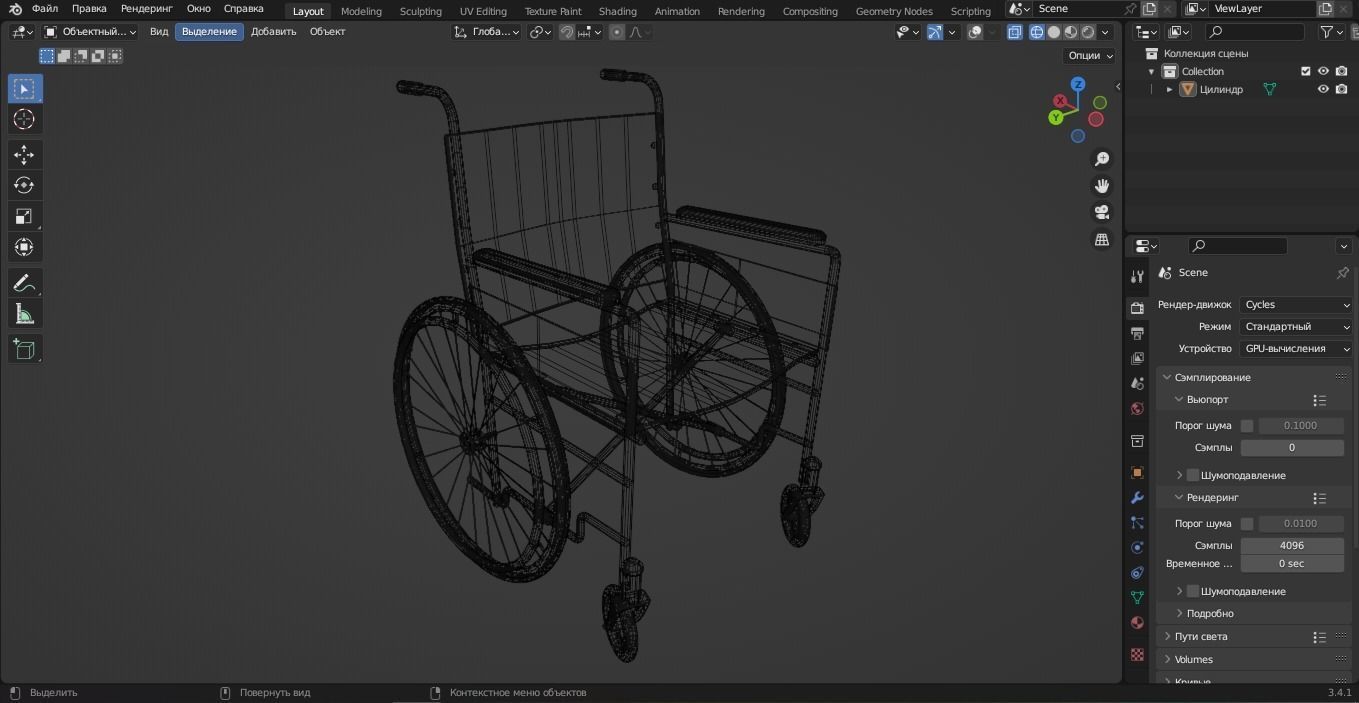Click the Blender logo menu icon
Viewport: 1359px width, 703px height.
tap(16, 9)
